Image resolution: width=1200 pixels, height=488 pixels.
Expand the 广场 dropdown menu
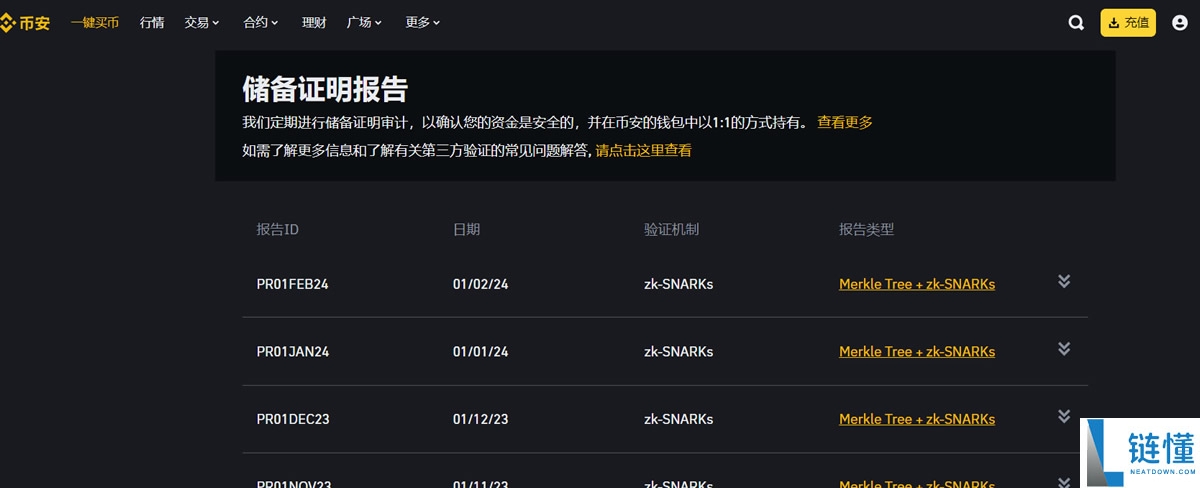click(365, 23)
